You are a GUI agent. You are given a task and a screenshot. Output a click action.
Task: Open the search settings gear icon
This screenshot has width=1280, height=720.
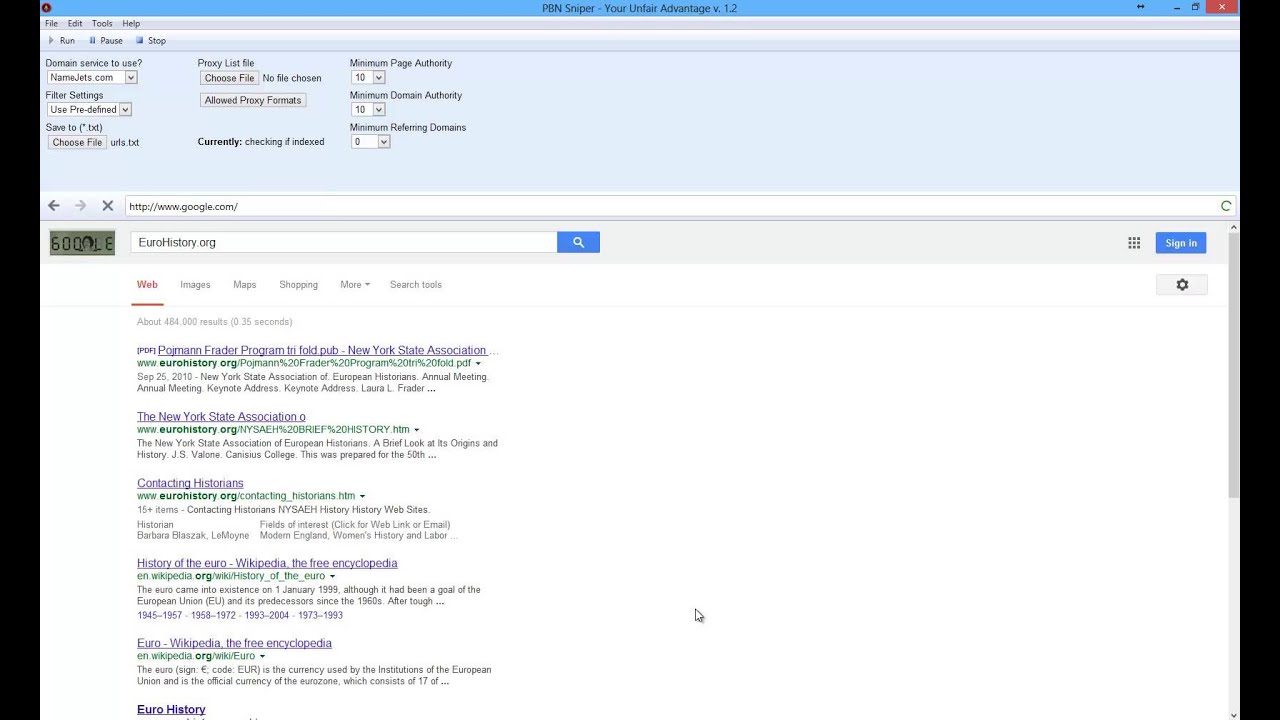click(x=1182, y=285)
